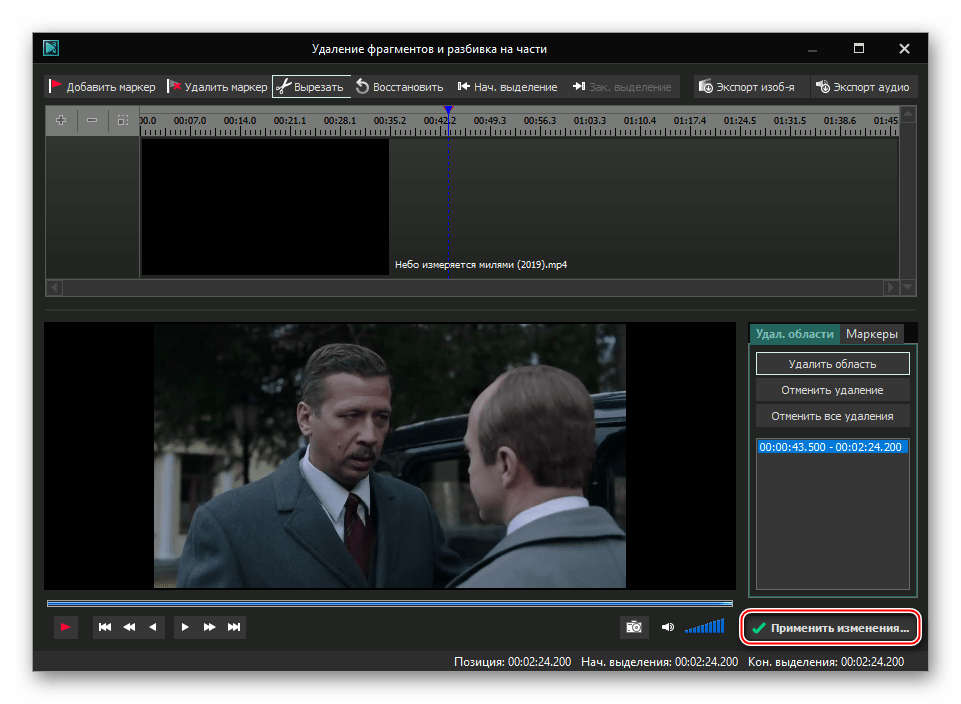This screenshot has height=704, width=961.
Task: Zoom in timeline with plus icon
Action: [61, 120]
